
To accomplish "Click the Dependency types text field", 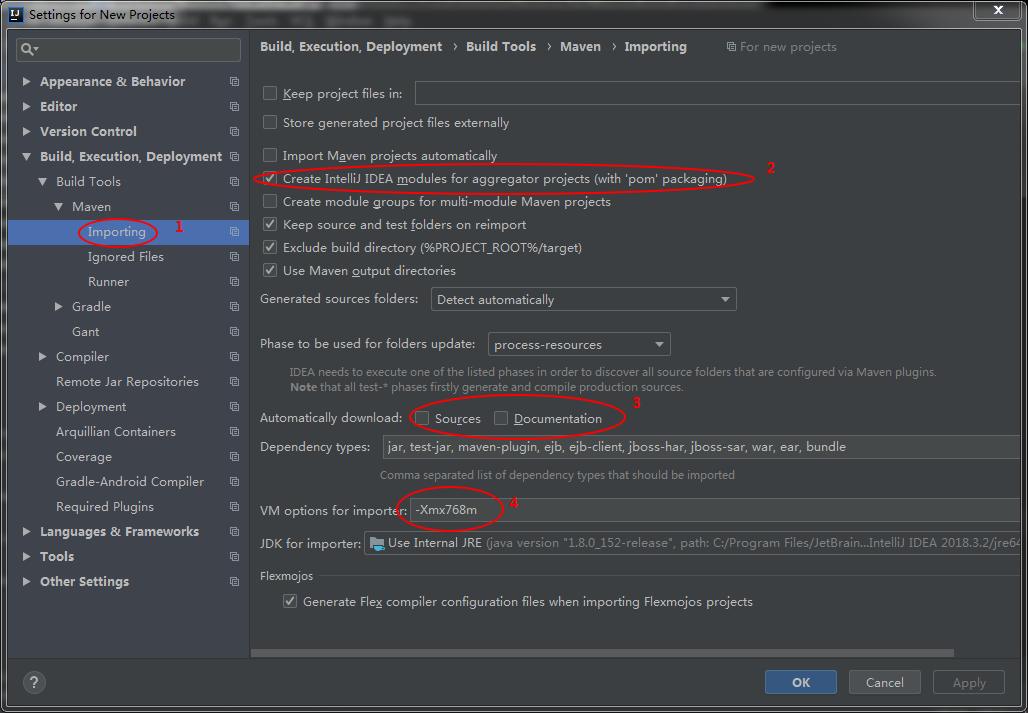I will pos(704,446).
